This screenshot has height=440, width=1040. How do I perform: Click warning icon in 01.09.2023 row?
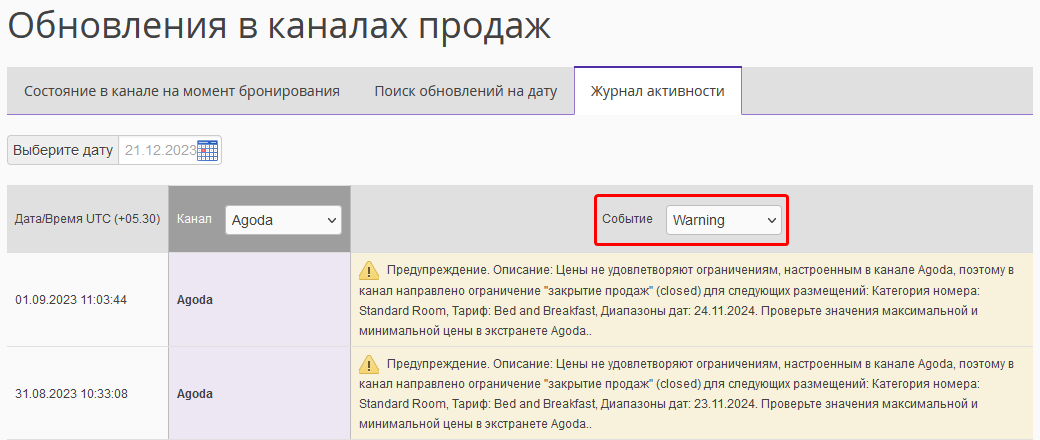(369, 271)
